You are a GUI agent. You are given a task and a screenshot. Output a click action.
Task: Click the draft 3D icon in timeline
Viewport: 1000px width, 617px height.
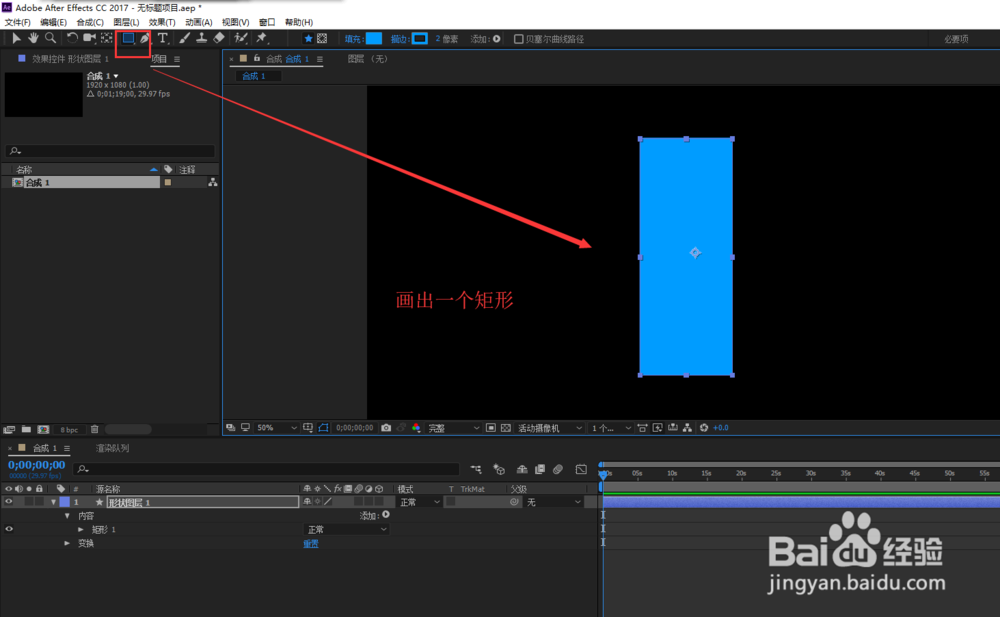[x=499, y=469]
